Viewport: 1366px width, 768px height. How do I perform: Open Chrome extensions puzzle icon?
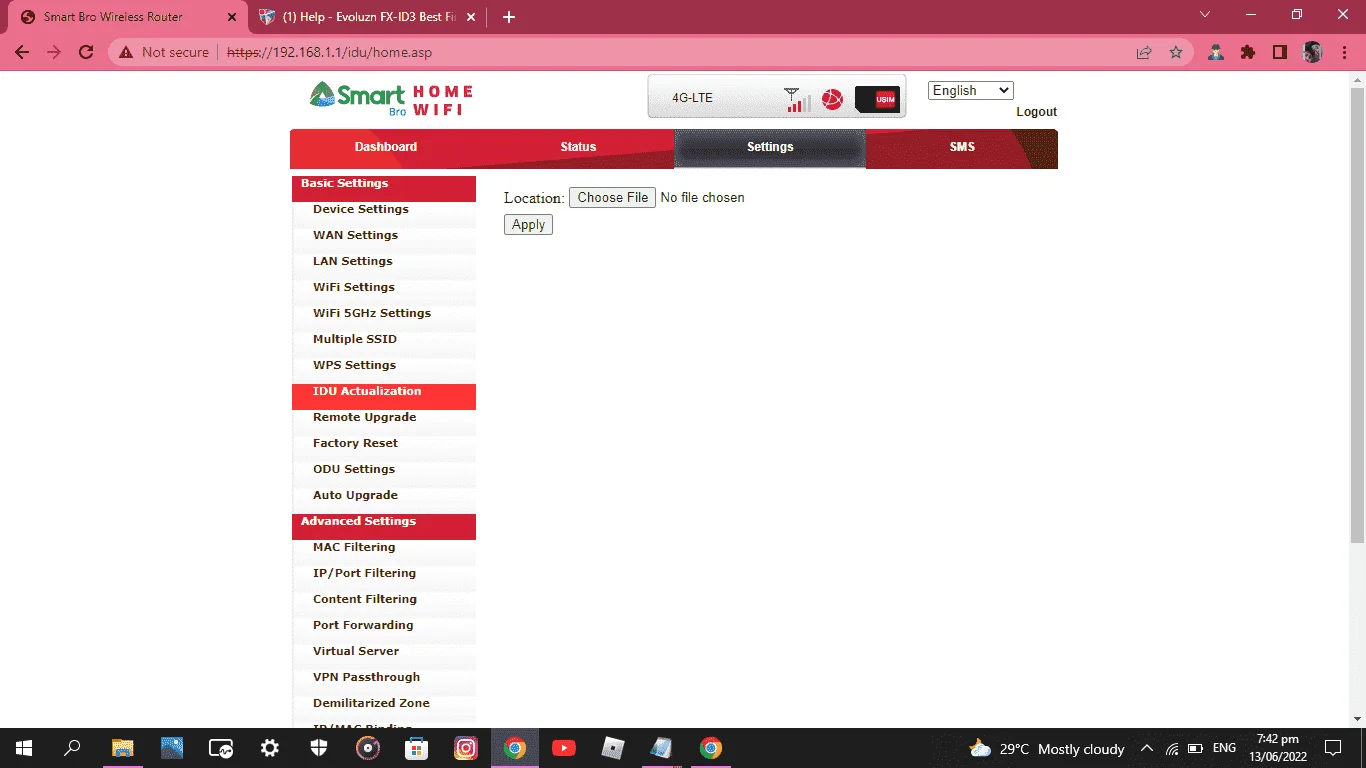coord(1247,52)
